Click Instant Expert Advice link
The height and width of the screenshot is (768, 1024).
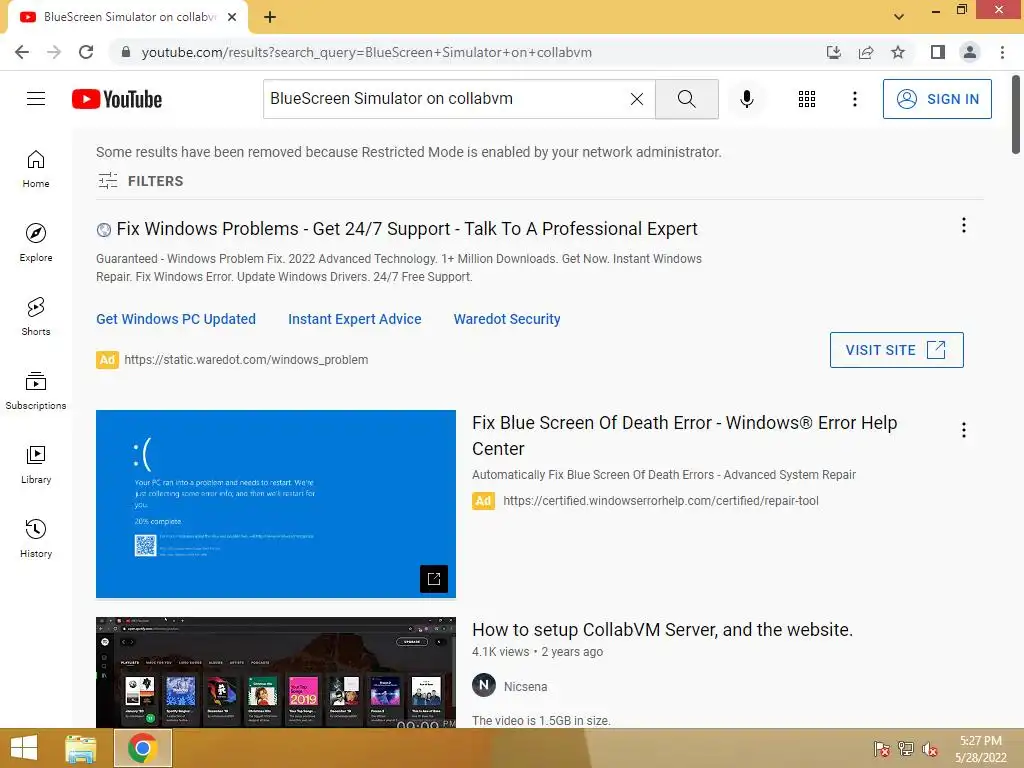pos(355,319)
